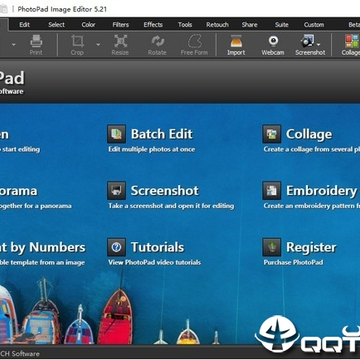
Task: Open the Edit tab
Action: [x=24, y=25]
